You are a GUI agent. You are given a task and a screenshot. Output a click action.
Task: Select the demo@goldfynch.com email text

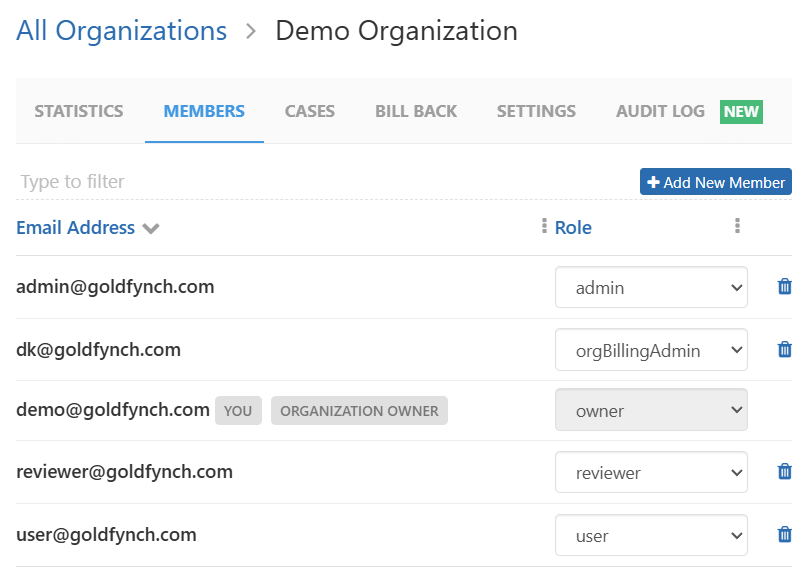(x=113, y=410)
